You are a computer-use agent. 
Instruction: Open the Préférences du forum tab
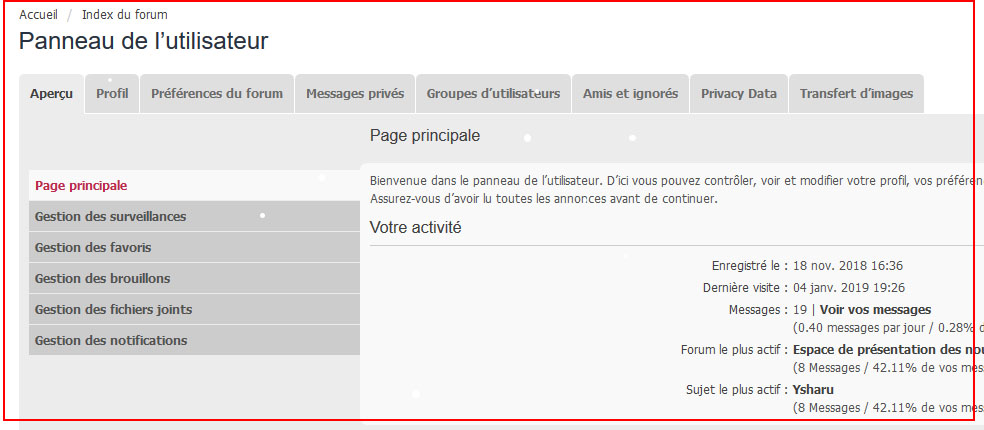(217, 94)
